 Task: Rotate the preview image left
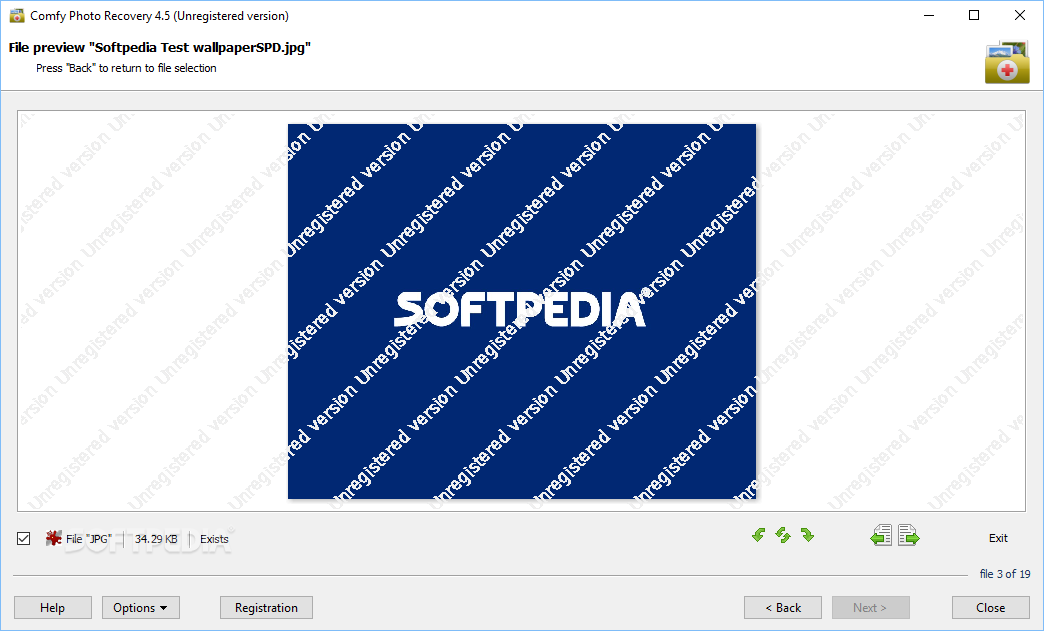pos(758,535)
